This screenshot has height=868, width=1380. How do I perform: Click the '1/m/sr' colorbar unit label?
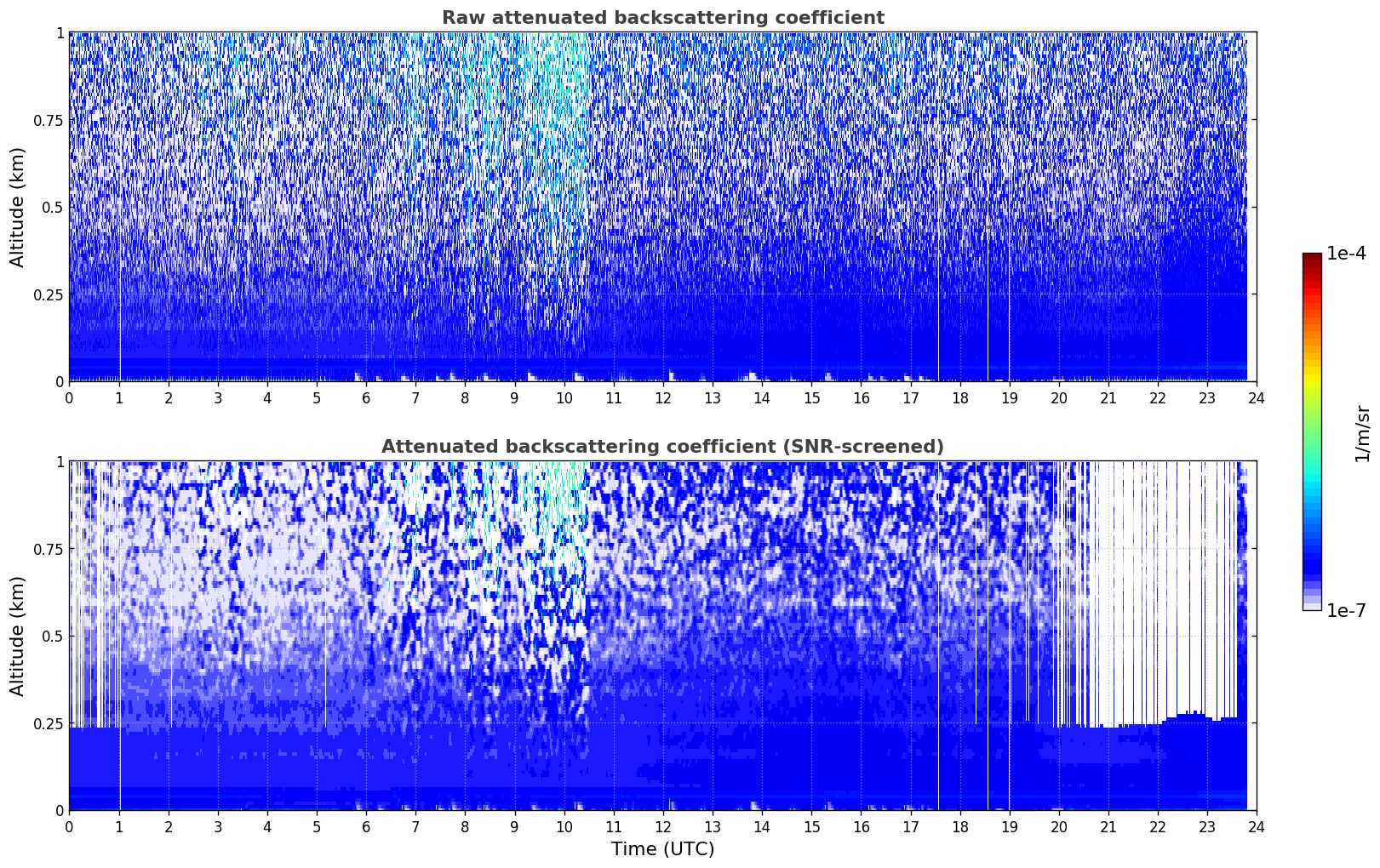point(1362,433)
